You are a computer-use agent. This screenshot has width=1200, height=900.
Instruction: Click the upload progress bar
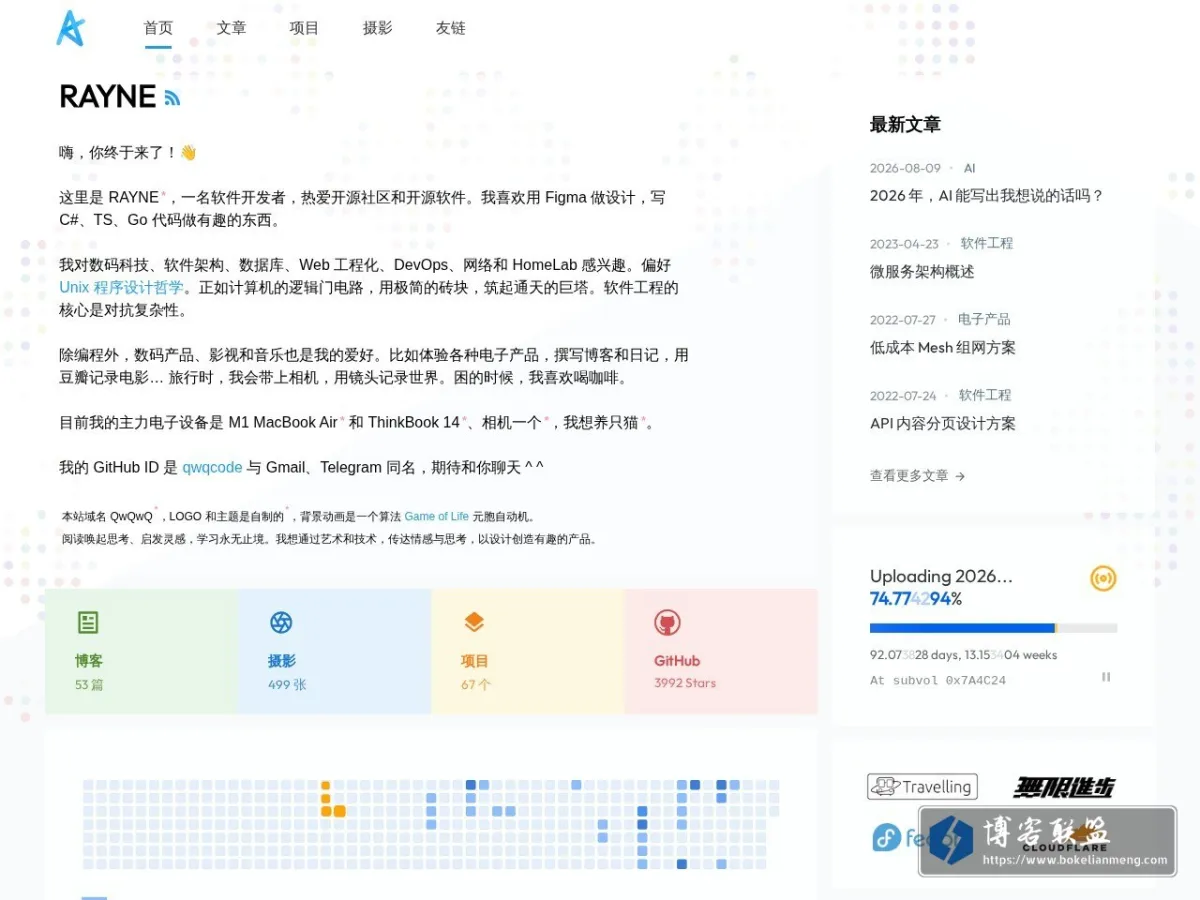pyautogui.click(x=993, y=628)
